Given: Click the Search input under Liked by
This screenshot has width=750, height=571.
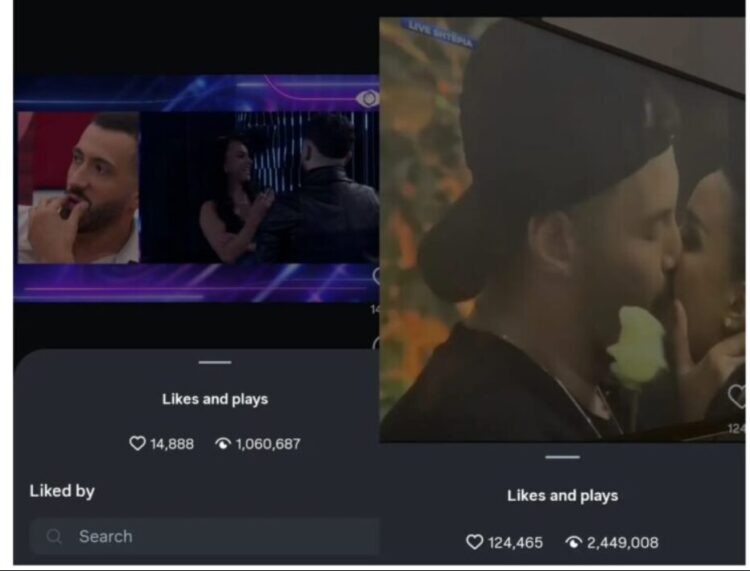Looking at the screenshot, I should (205, 536).
